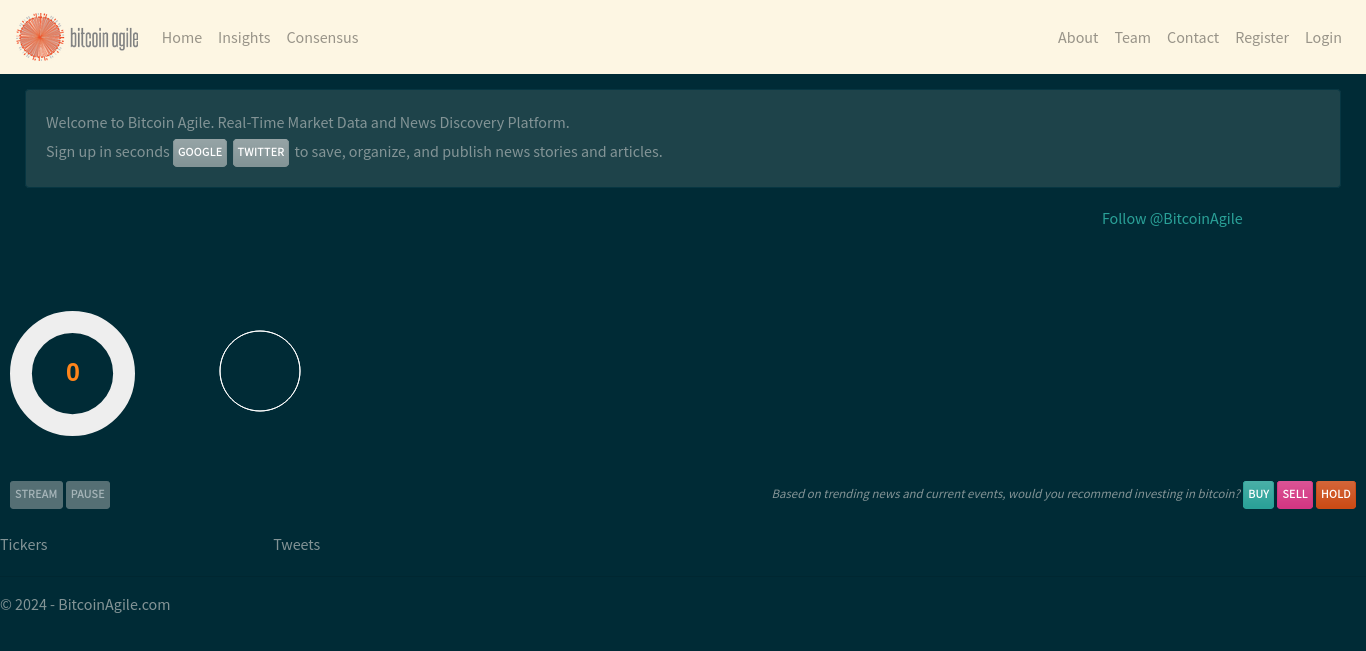Click the Register link
The image size is (1366, 651).
pyautogui.click(x=1262, y=37)
